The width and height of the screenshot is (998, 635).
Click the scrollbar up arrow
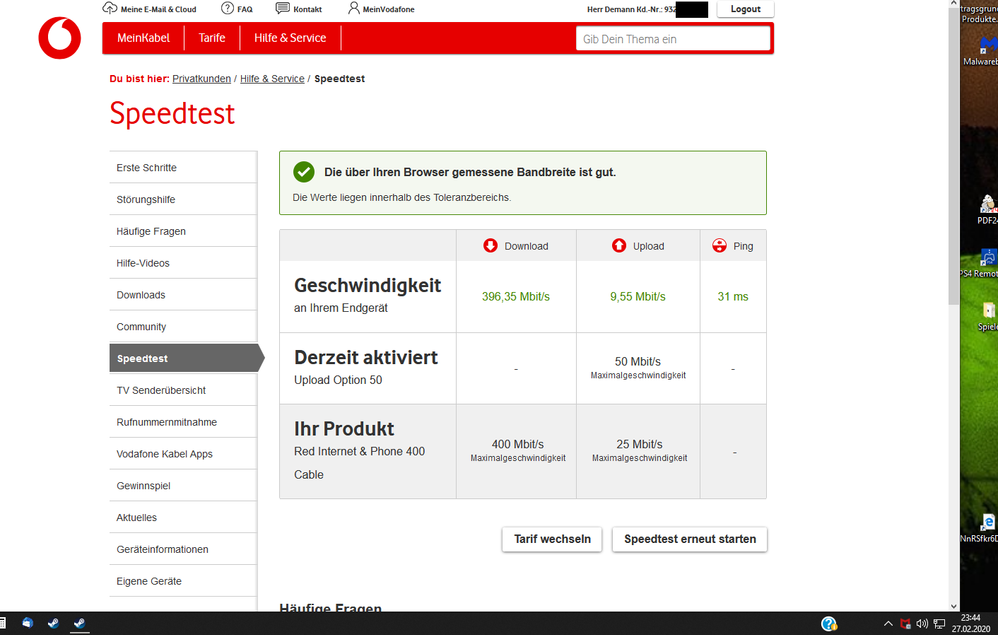(x=953, y=3)
